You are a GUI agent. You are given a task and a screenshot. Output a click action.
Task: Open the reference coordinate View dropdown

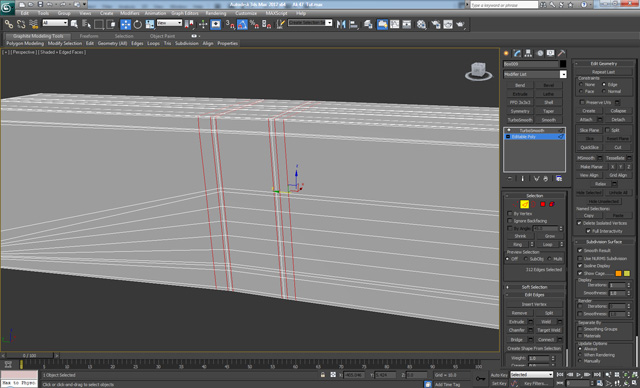[169, 23]
